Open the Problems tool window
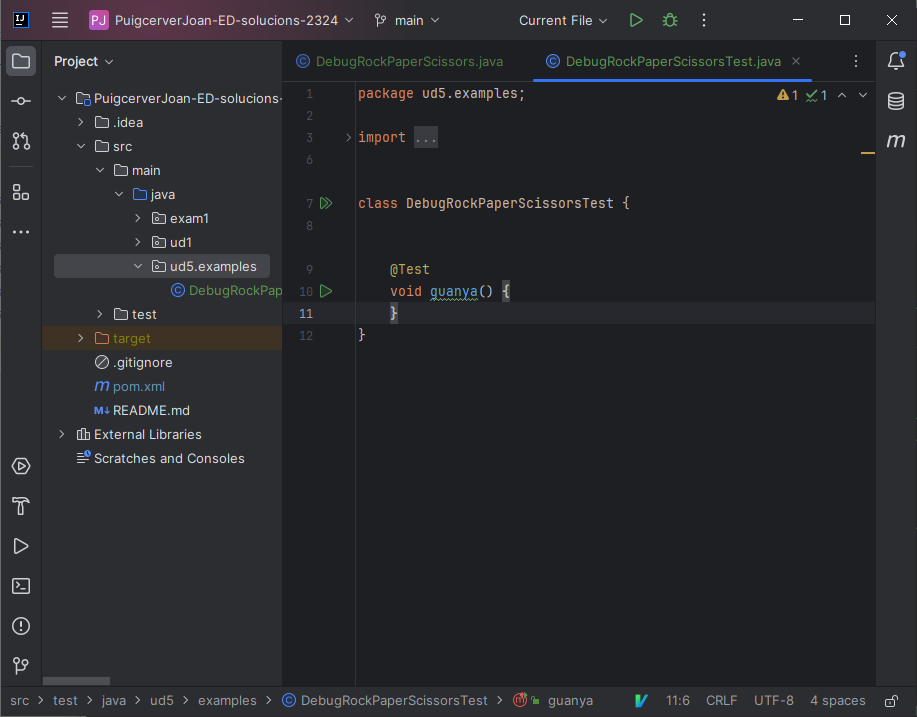 (21, 626)
